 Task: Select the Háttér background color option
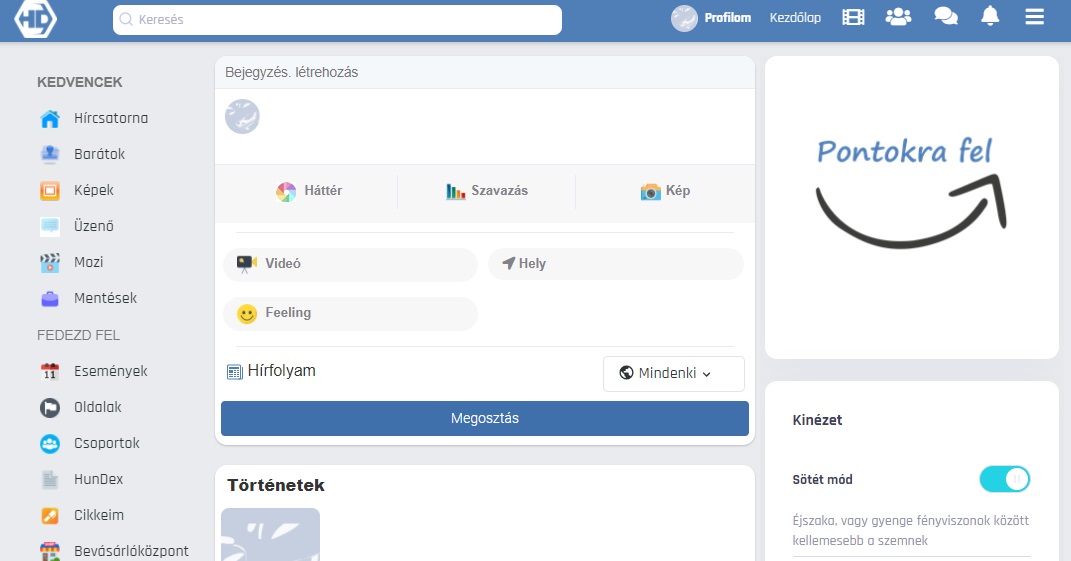pyautogui.click(x=309, y=191)
